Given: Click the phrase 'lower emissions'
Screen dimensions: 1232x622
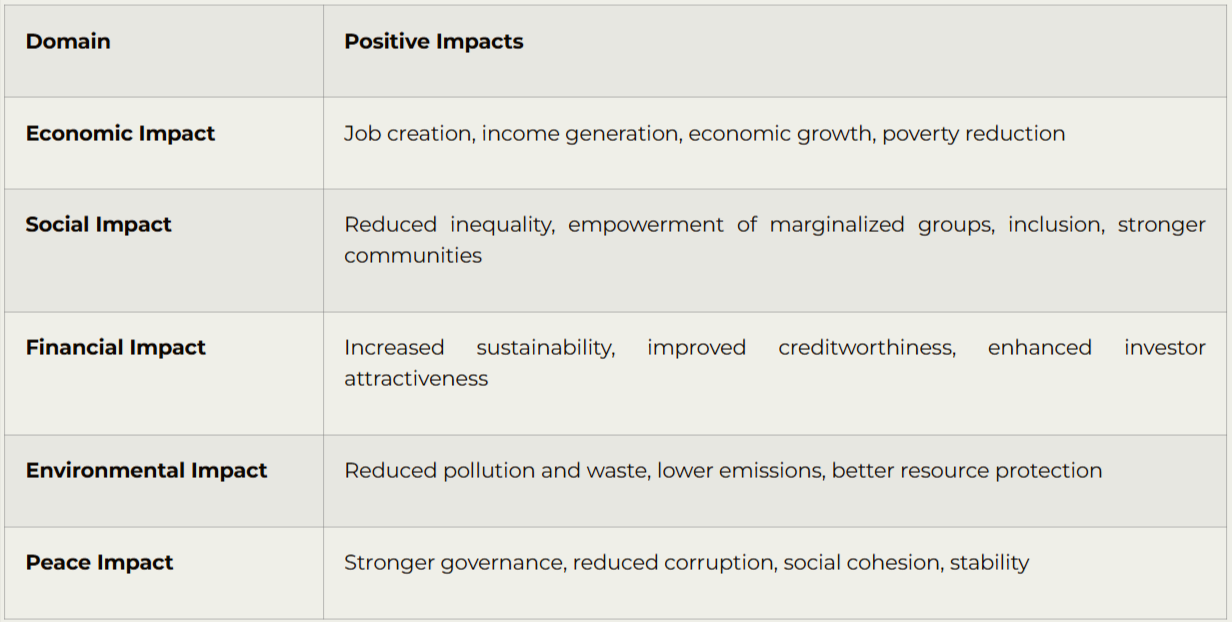Looking at the screenshot, I should [738, 470].
